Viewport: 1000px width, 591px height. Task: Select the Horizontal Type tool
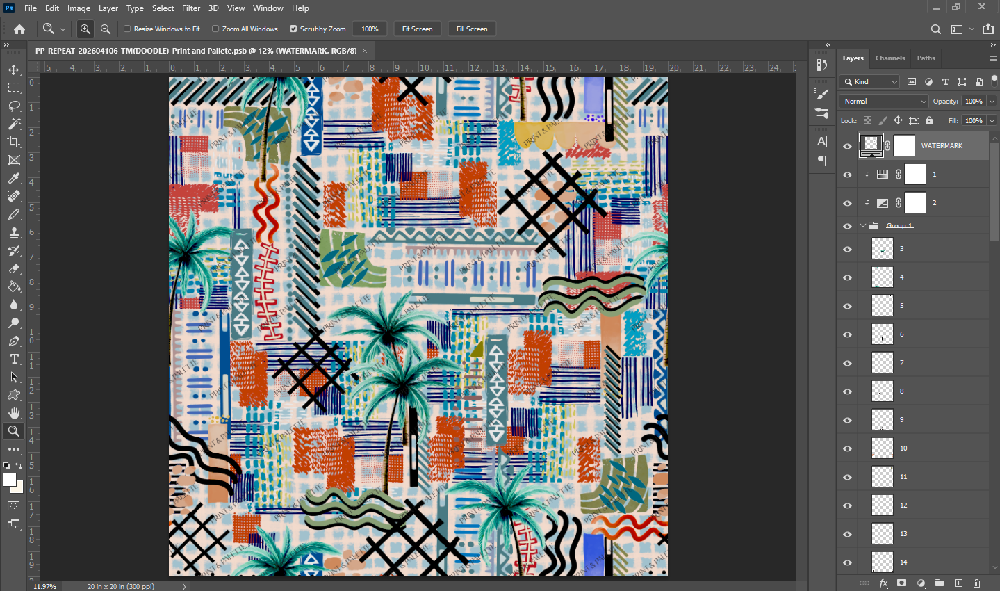click(x=13, y=359)
